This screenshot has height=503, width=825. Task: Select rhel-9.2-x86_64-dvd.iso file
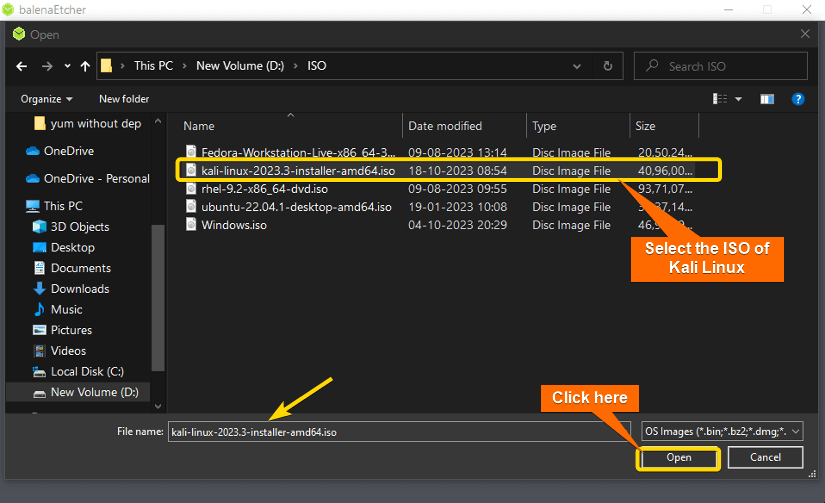(264, 188)
